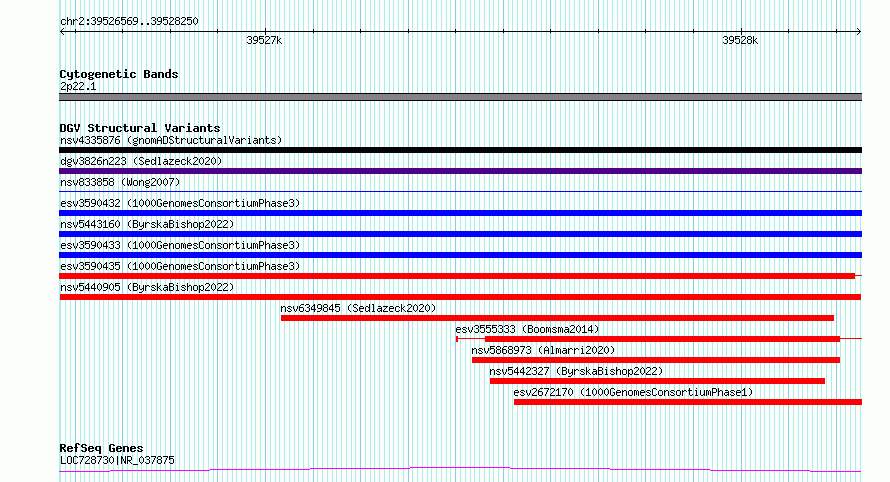Select the gray 2p22.1 cytogenetic band bar
Viewport: 890px width, 482px height.
[x=460, y=97]
